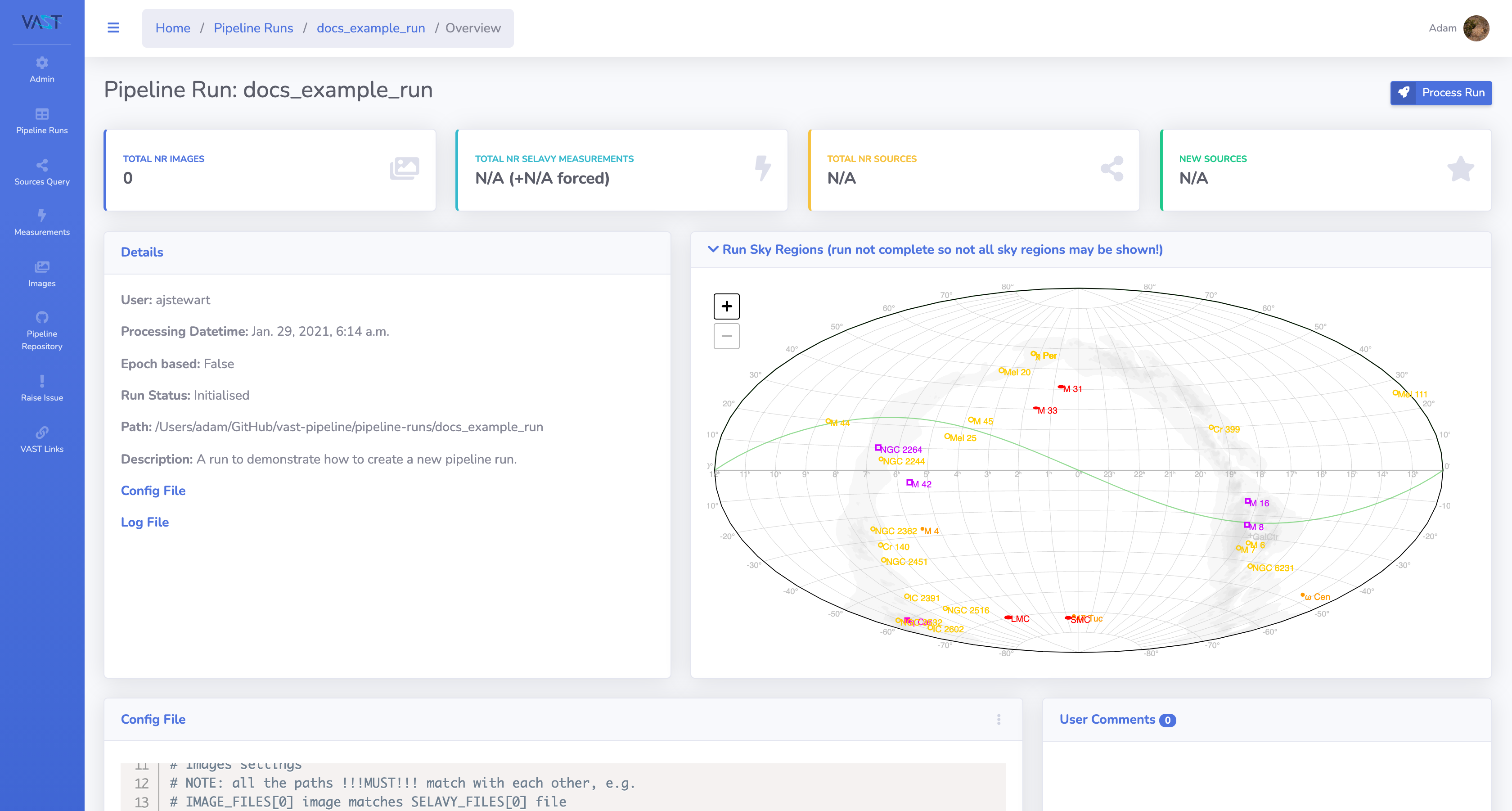Click Raise Issue exclamation icon
The height and width of the screenshot is (811, 1512).
pyautogui.click(x=42, y=382)
